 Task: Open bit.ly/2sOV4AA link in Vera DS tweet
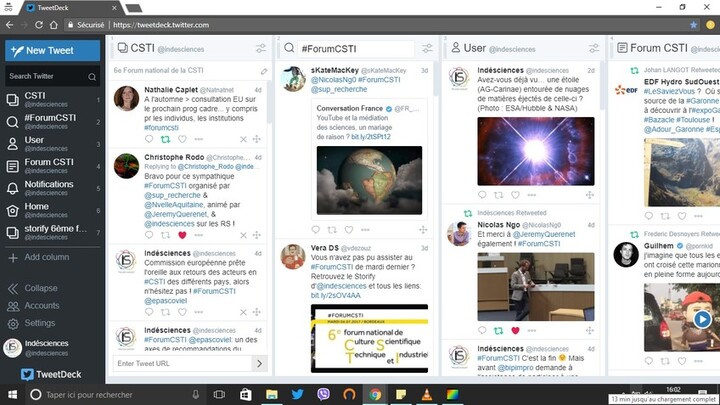[x=336, y=295]
